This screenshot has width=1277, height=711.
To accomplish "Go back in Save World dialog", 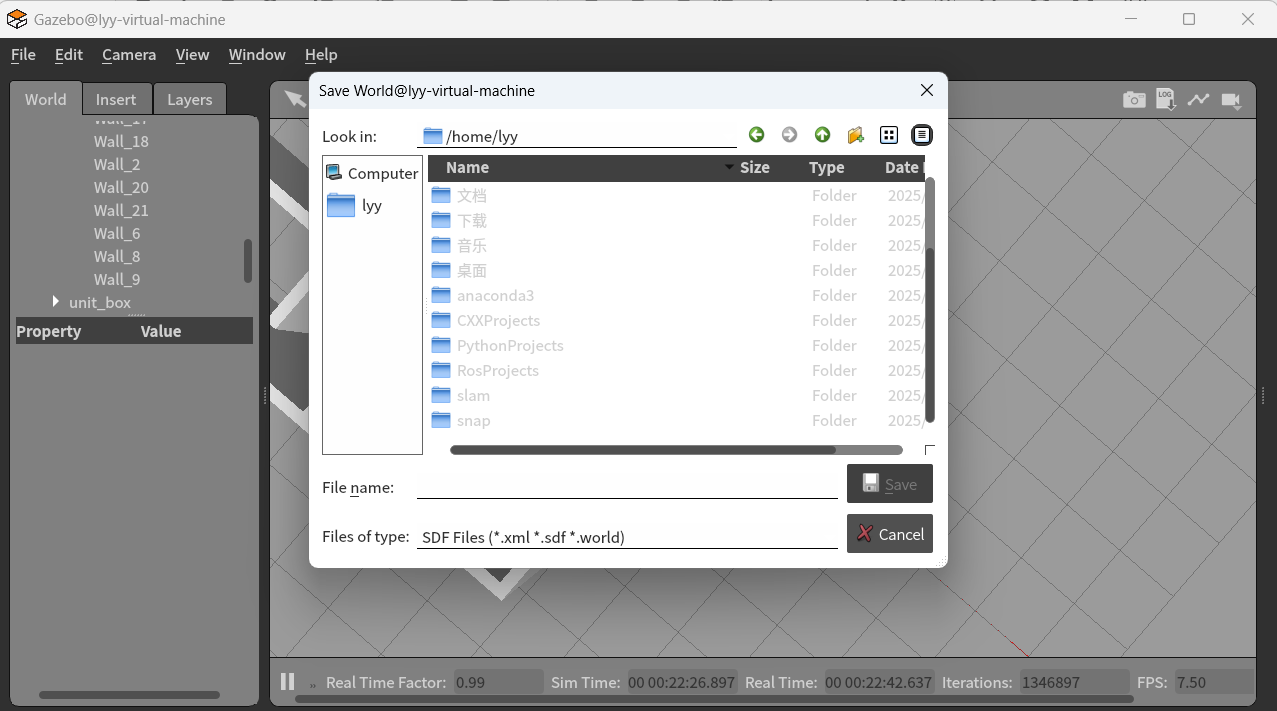I will click(x=756, y=135).
